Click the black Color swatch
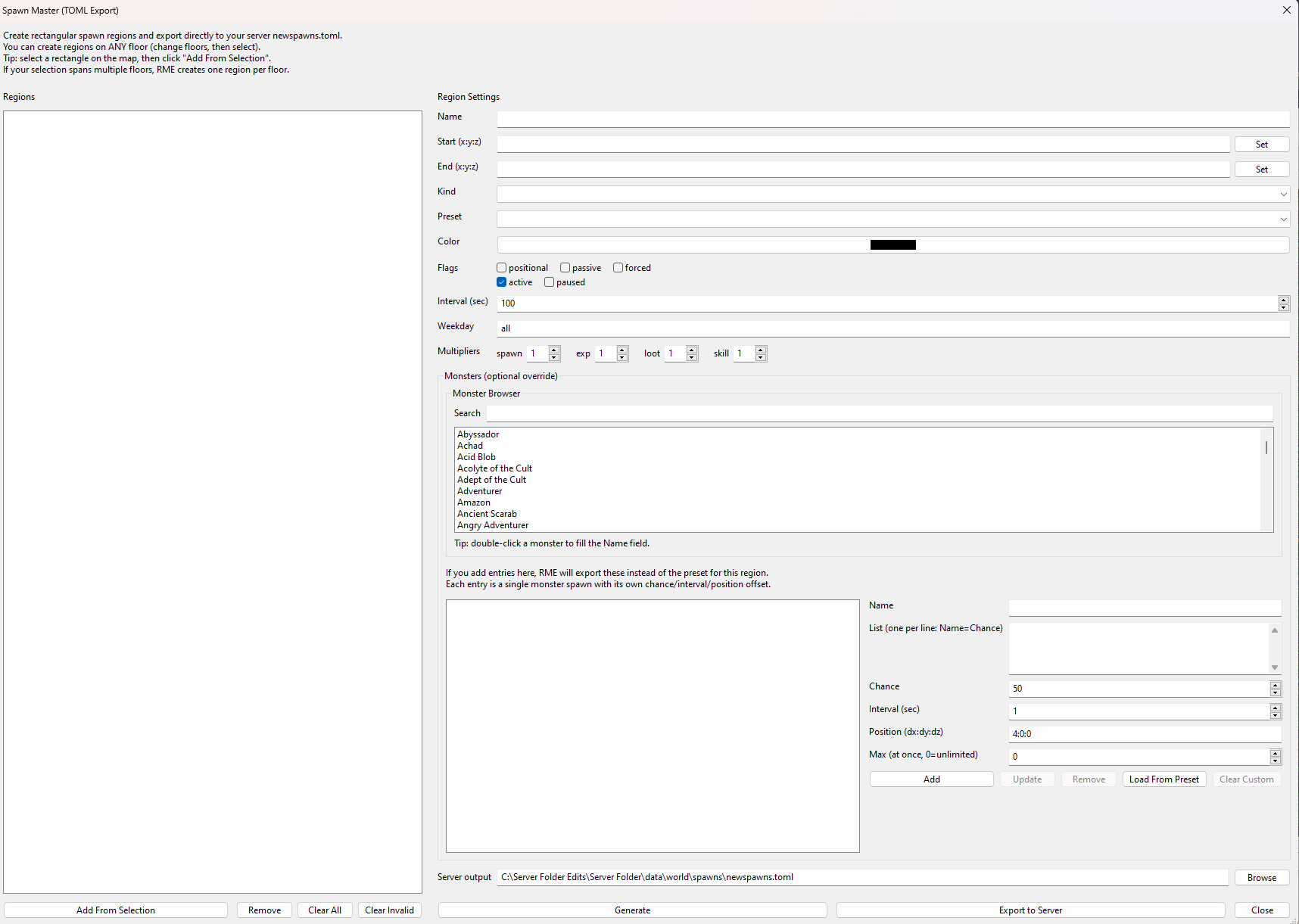This screenshot has width=1299, height=924. 892,245
